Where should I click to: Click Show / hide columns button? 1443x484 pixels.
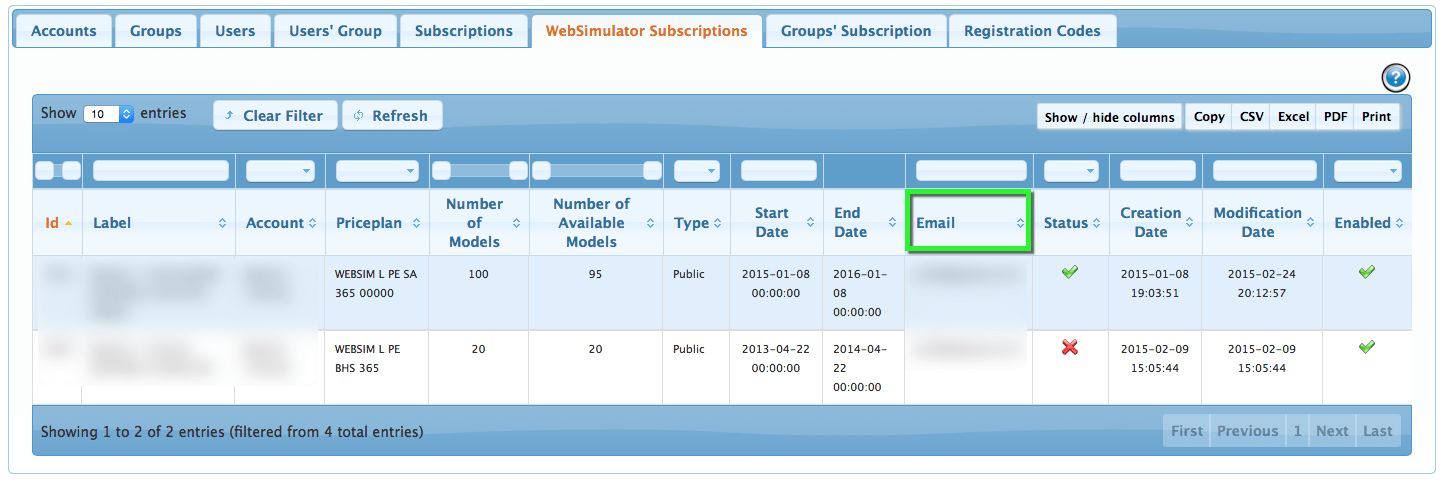click(x=1109, y=117)
